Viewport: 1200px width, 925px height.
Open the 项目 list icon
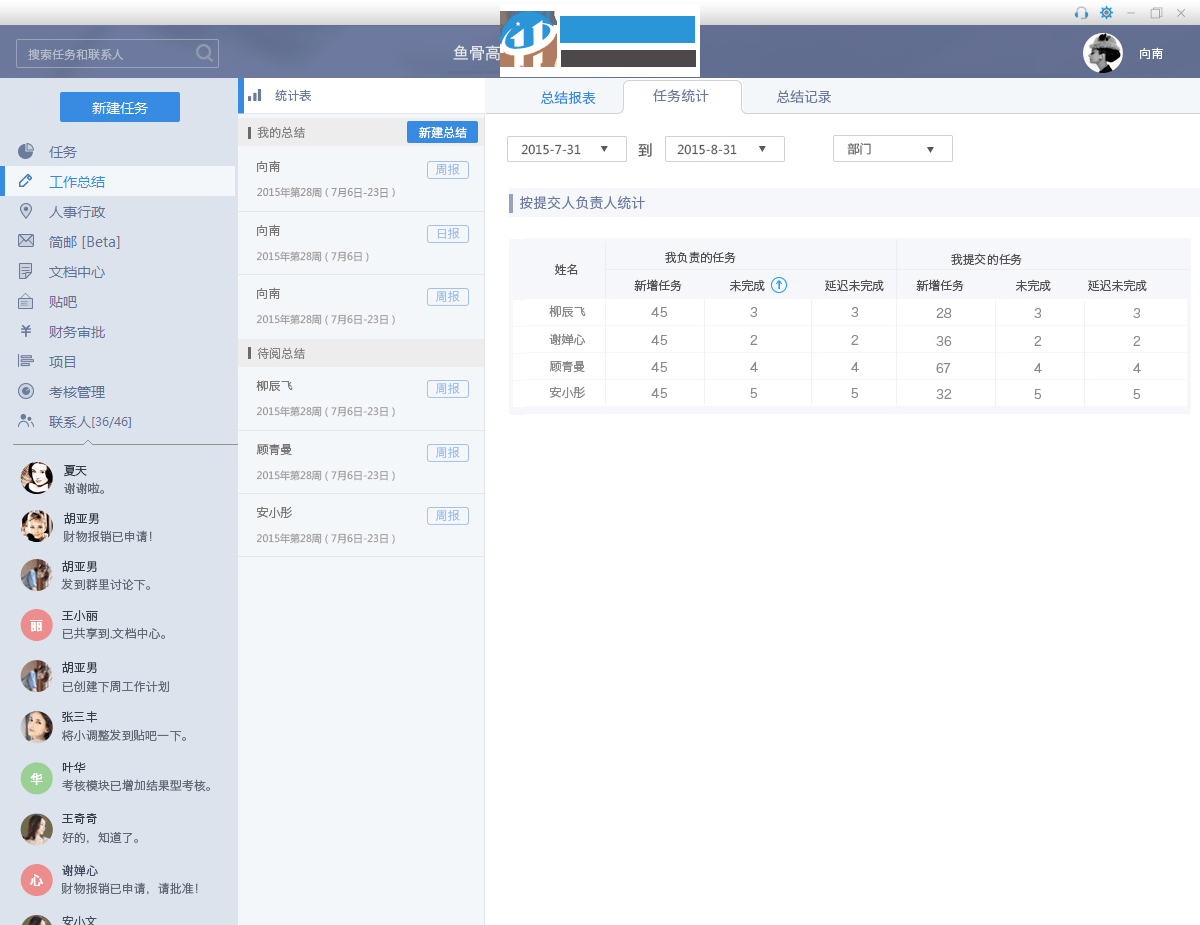[26, 361]
